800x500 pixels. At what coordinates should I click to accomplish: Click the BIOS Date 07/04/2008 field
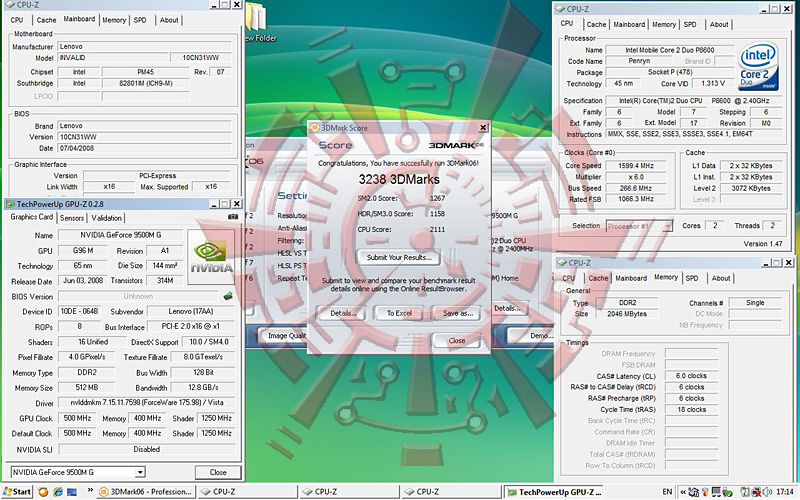point(144,148)
